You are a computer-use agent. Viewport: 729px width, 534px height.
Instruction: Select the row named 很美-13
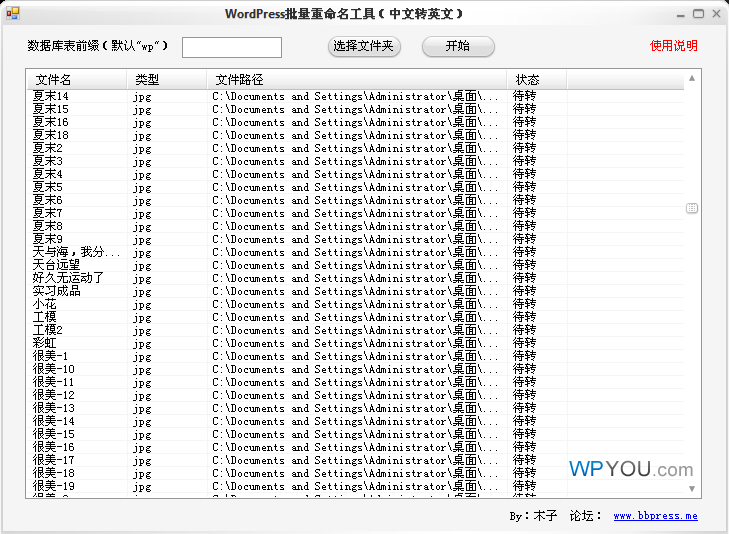[x=355, y=409]
